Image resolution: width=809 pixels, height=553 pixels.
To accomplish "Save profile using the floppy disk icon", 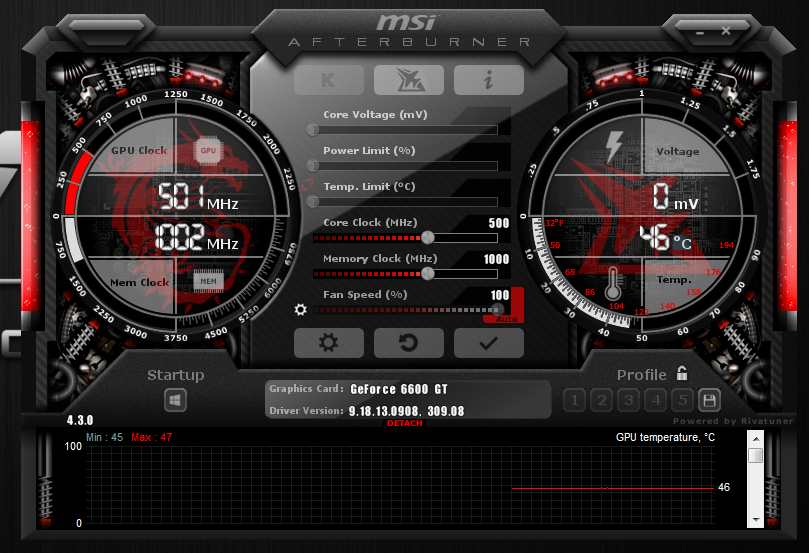I will [708, 401].
